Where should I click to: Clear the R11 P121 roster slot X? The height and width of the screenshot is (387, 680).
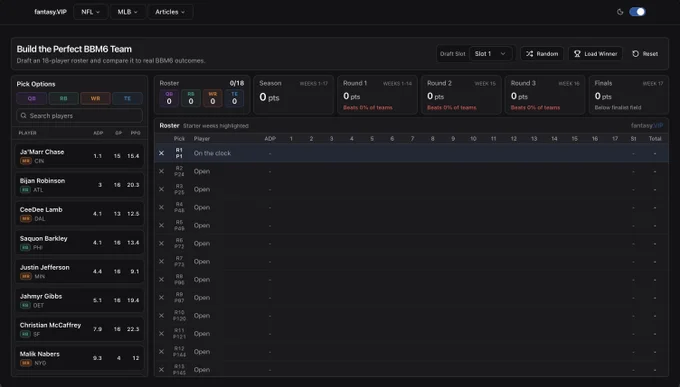161,334
